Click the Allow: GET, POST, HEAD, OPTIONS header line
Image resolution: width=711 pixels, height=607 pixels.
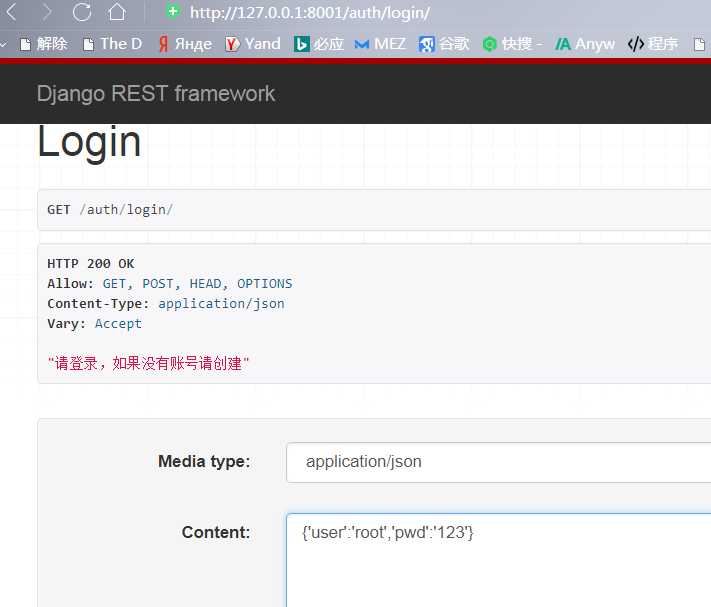[170, 283]
